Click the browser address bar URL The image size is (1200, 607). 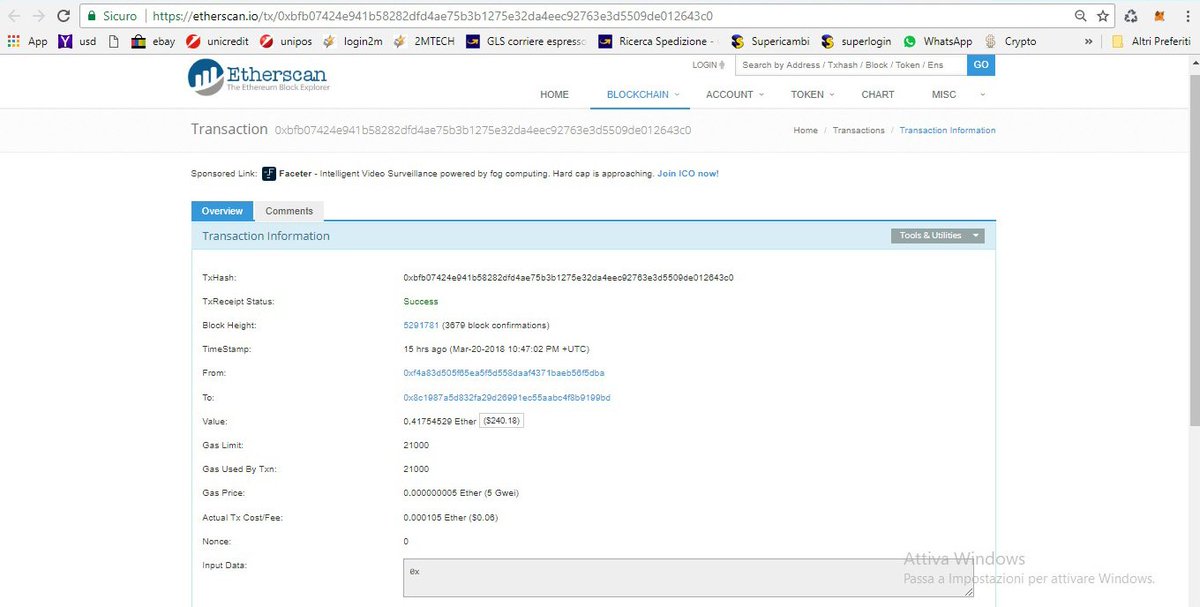click(x=433, y=17)
